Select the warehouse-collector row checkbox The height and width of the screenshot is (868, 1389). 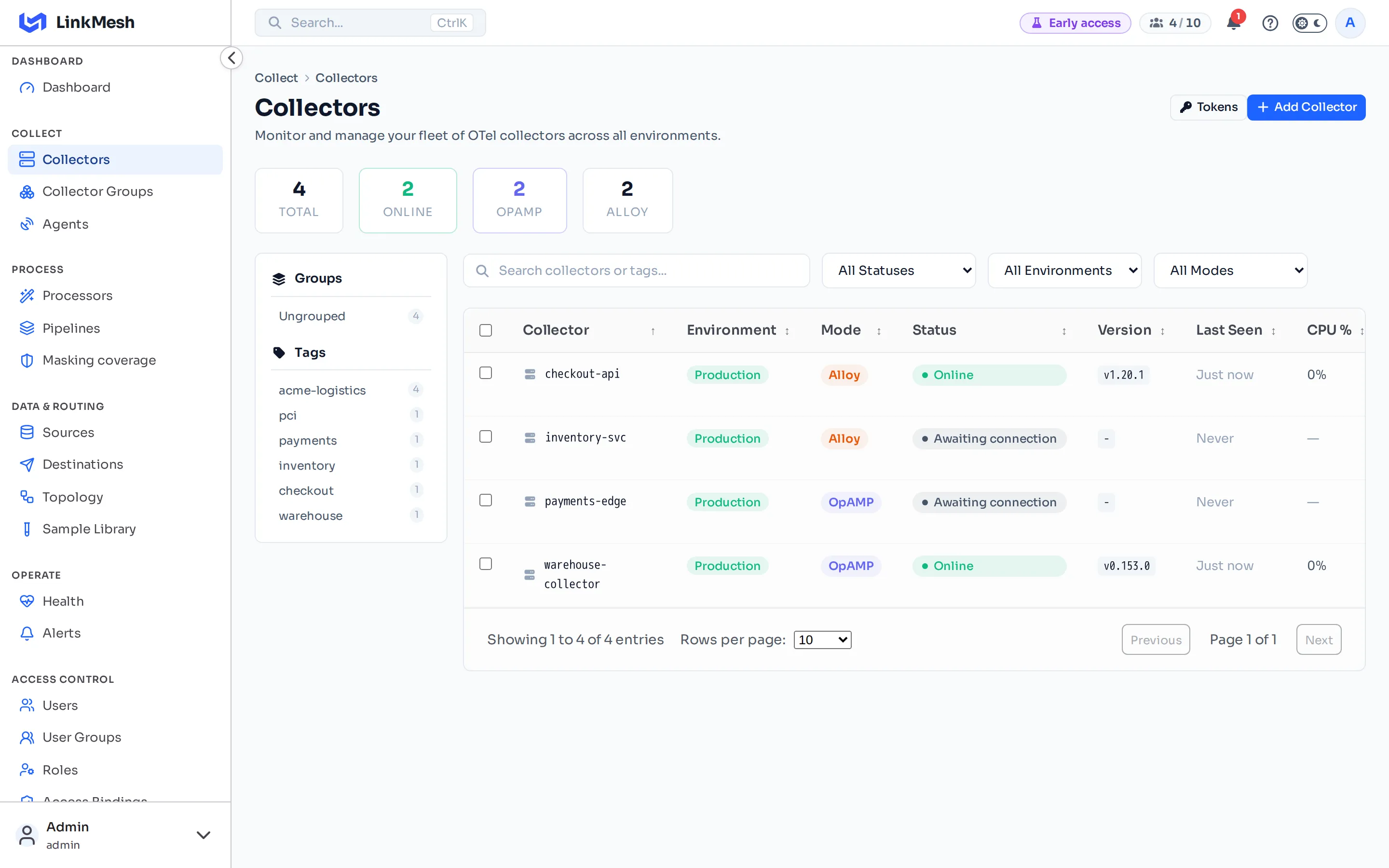point(486,564)
